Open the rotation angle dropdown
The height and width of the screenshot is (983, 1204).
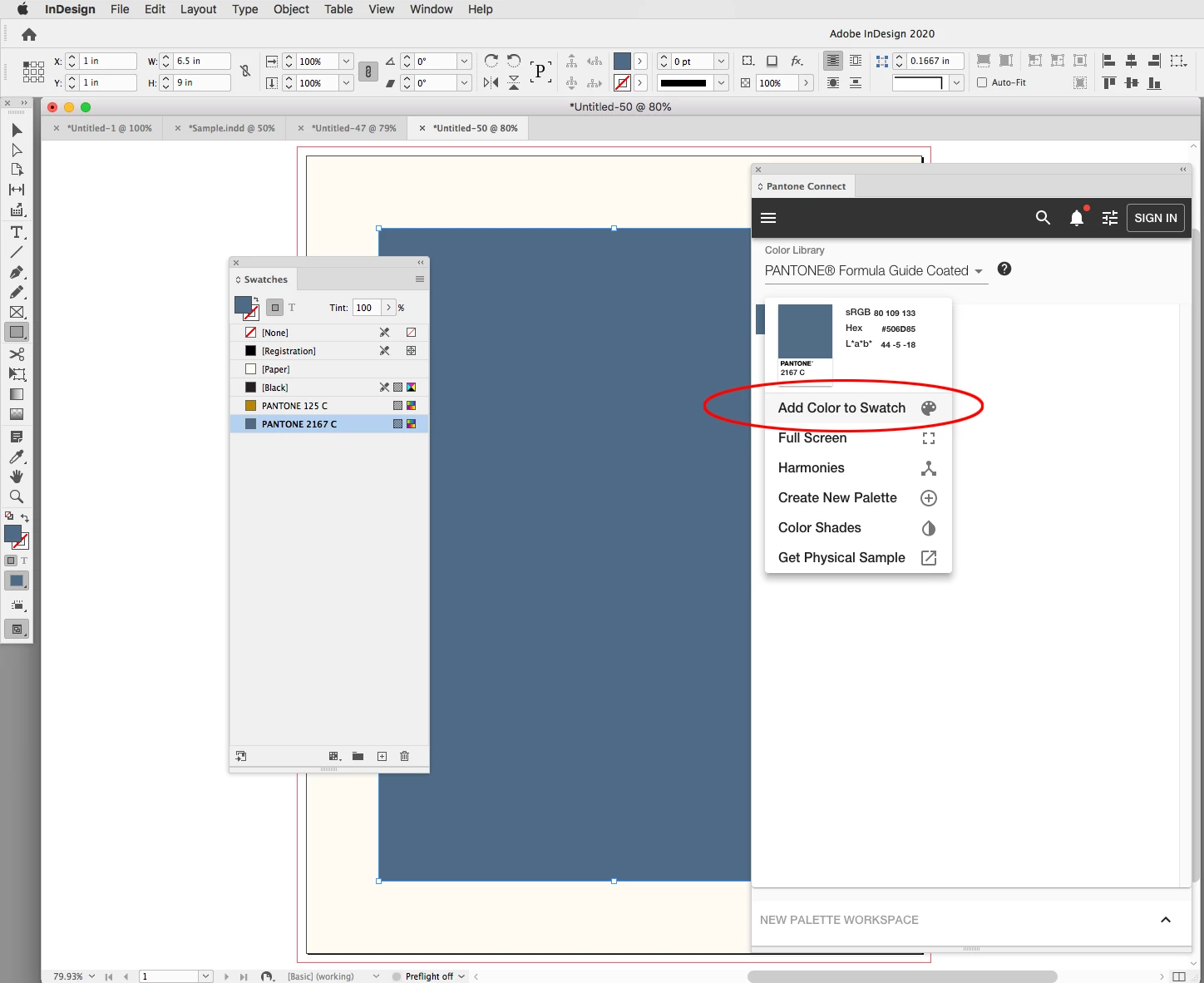pyautogui.click(x=464, y=61)
